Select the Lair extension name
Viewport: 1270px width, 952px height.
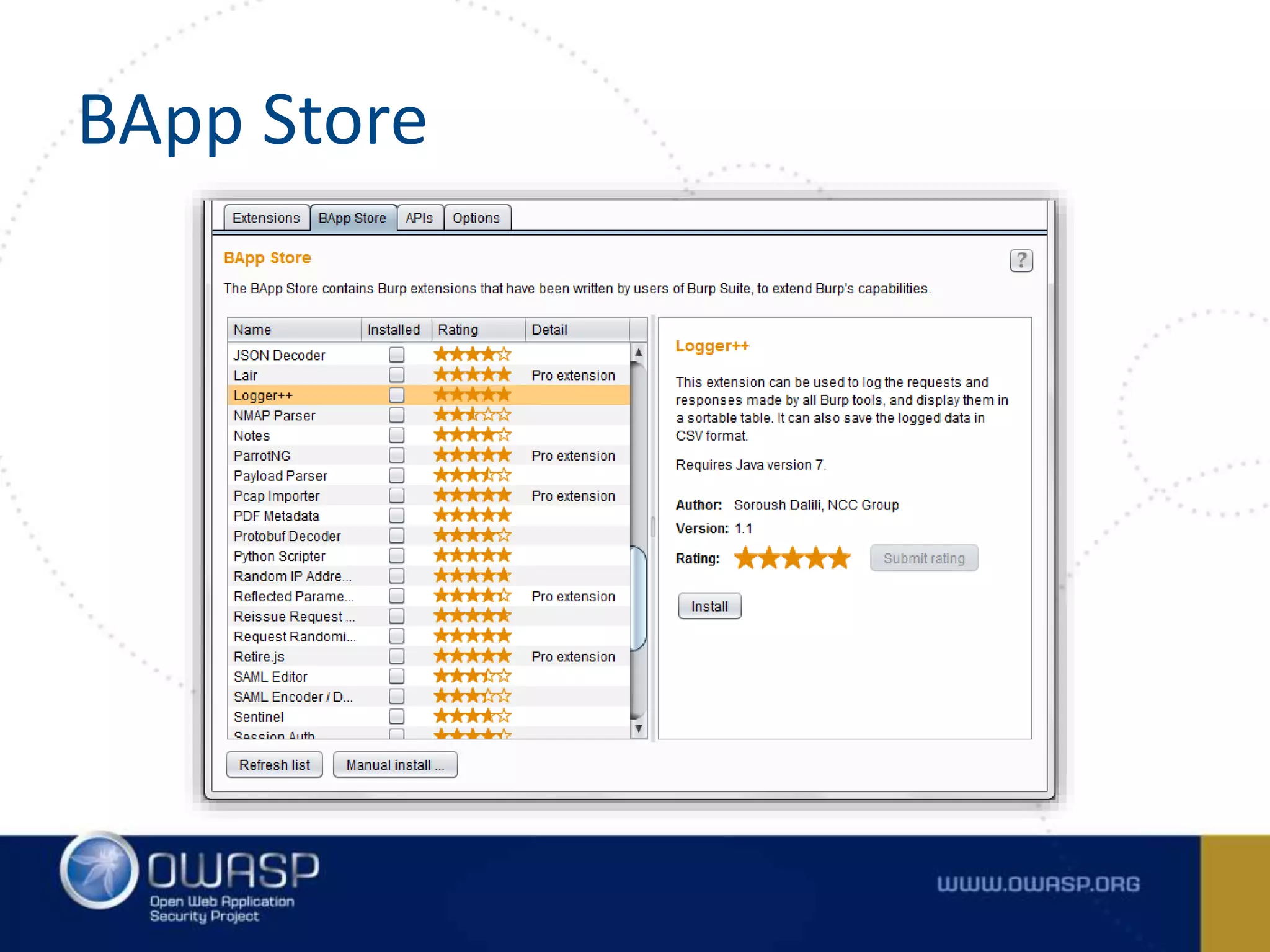click(245, 375)
